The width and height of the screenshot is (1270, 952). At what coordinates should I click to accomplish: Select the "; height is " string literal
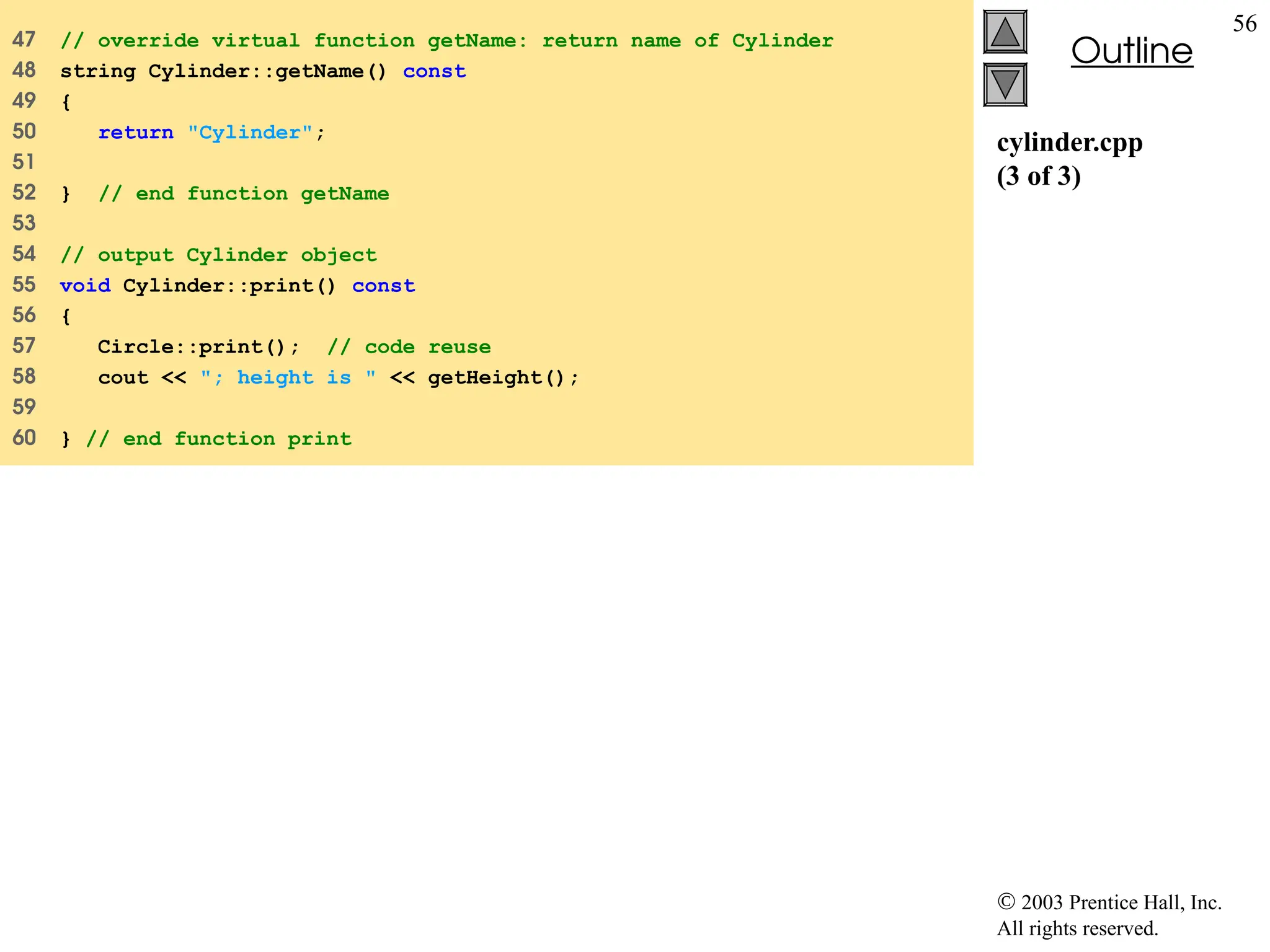pyautogui.click(x=288, y=377)
